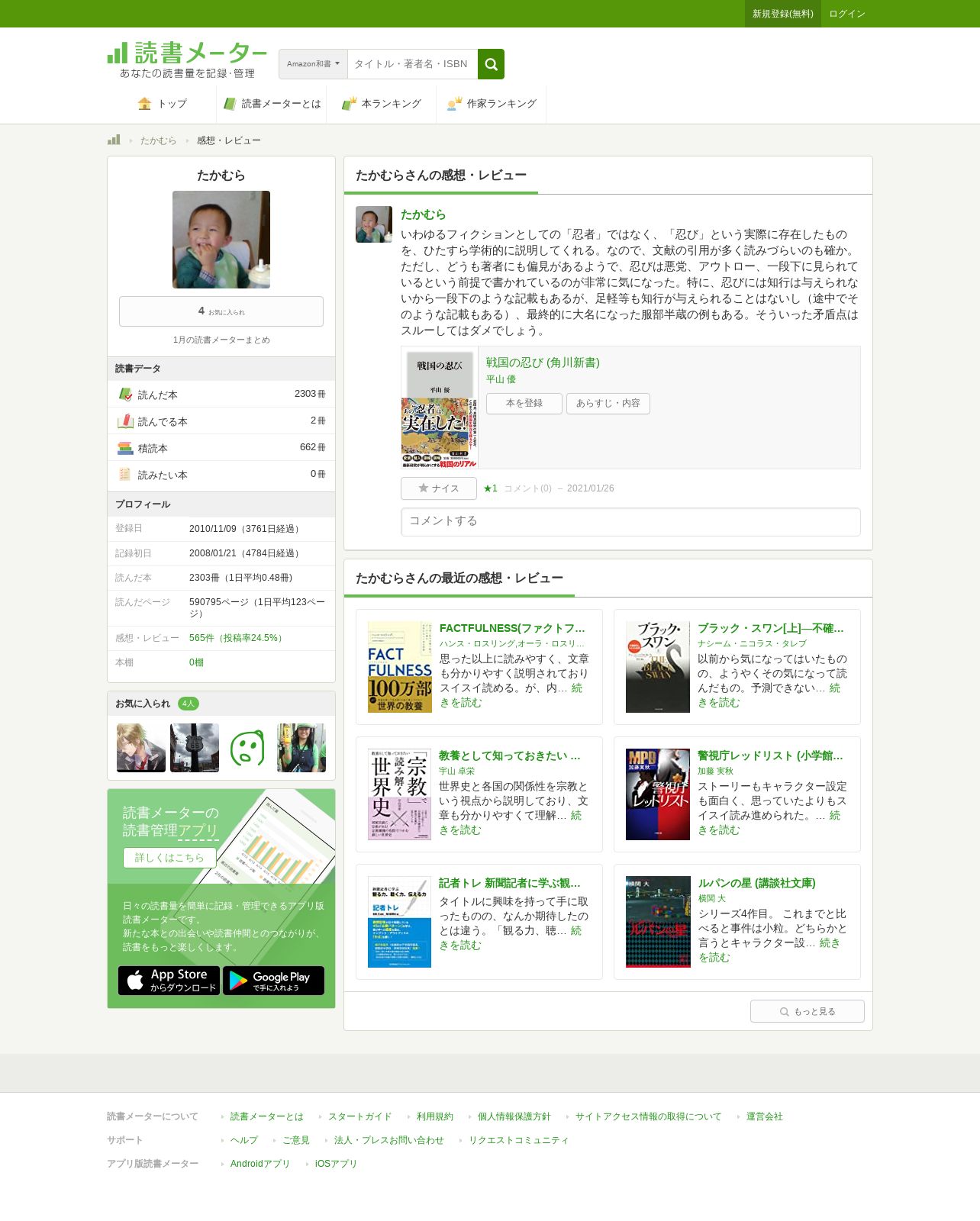
Task: Open the 読書メーターとは navigation tab
Action: coord(272,104)
